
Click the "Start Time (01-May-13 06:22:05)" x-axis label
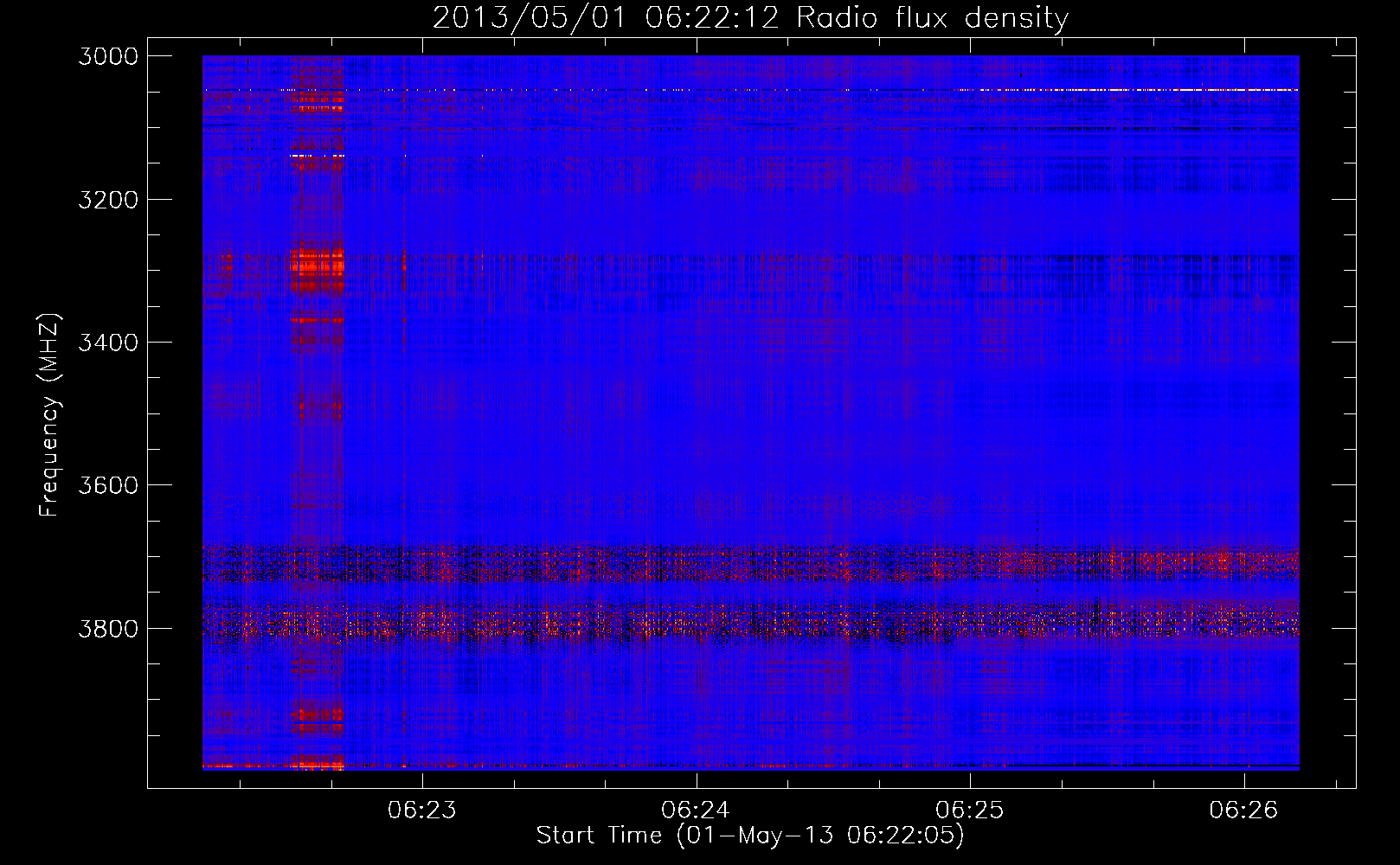750,836
